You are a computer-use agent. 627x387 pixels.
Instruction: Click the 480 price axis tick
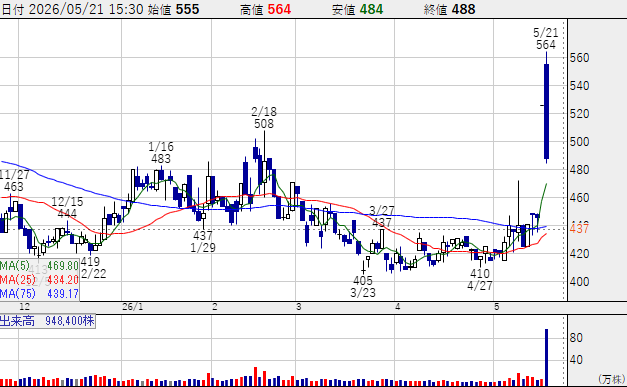579,170
